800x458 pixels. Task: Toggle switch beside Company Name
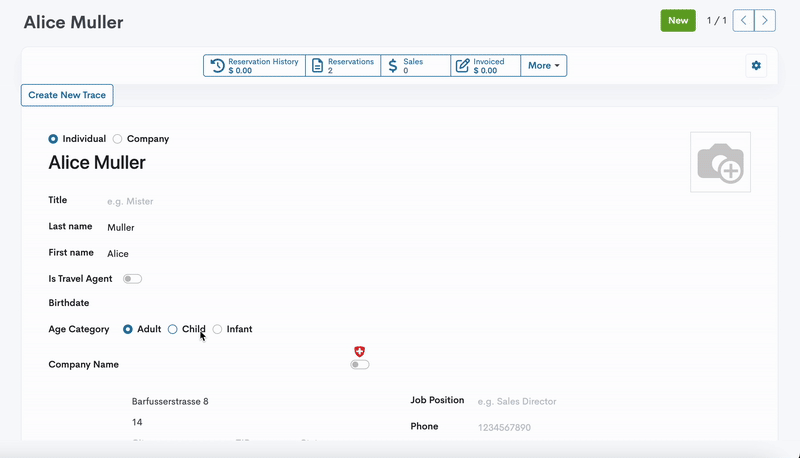(360, 365)
